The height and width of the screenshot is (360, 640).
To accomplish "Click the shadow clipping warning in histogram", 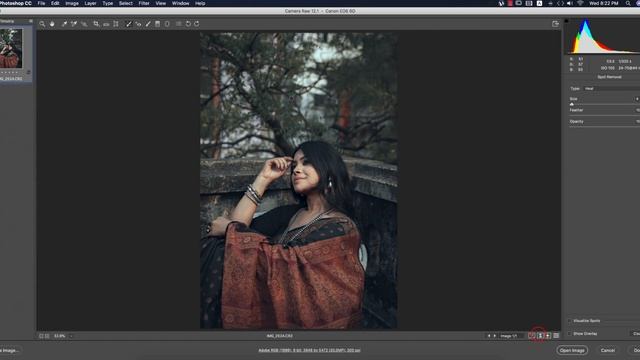I will tap(566, 20).
